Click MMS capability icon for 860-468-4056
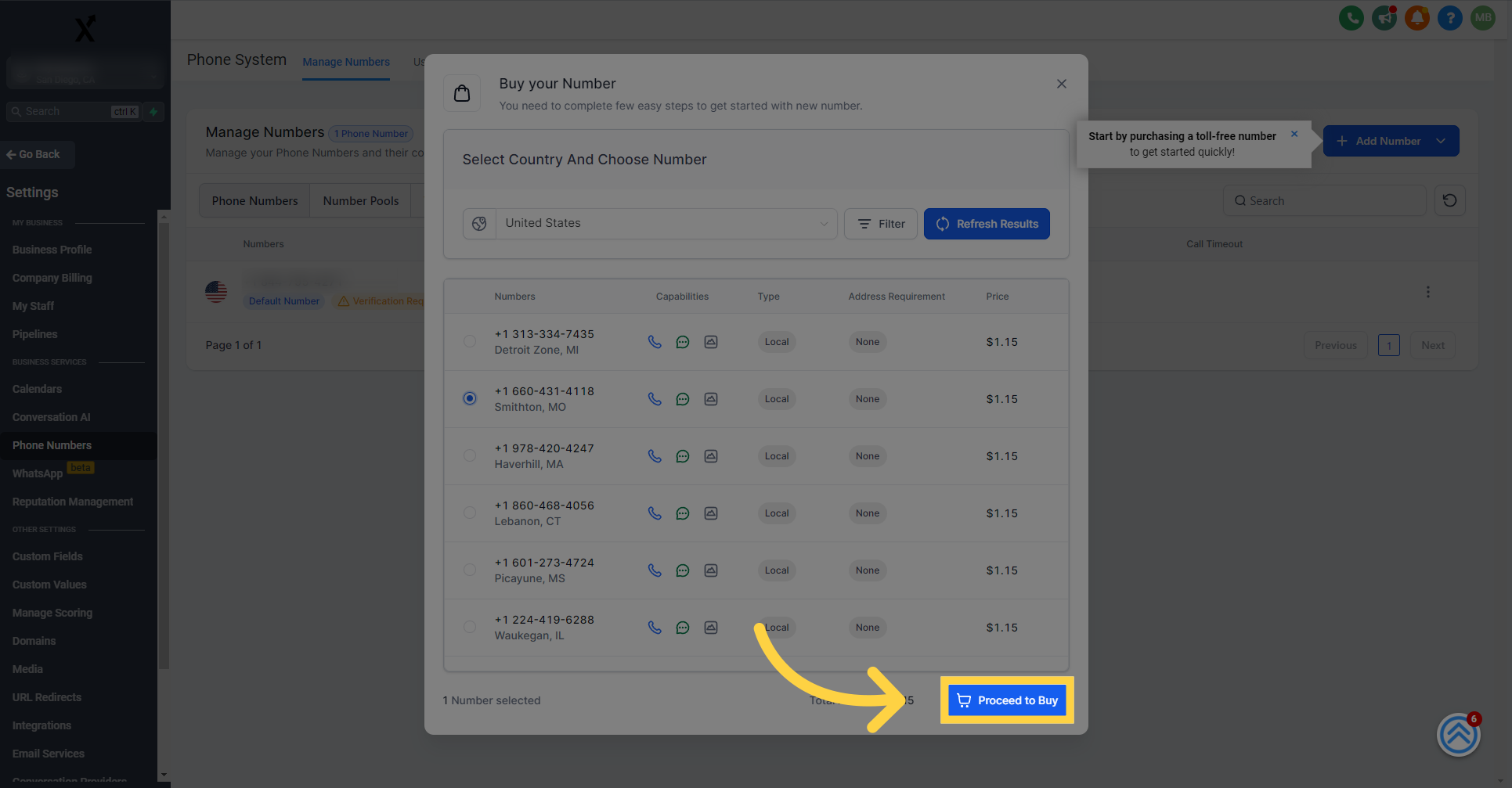 click(x=711, y=513)
